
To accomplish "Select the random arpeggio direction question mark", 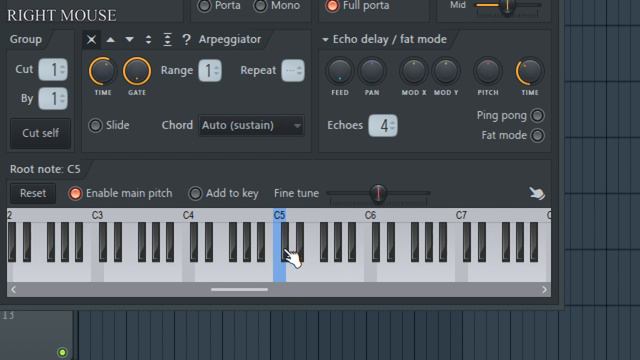I will coord(186,40).
